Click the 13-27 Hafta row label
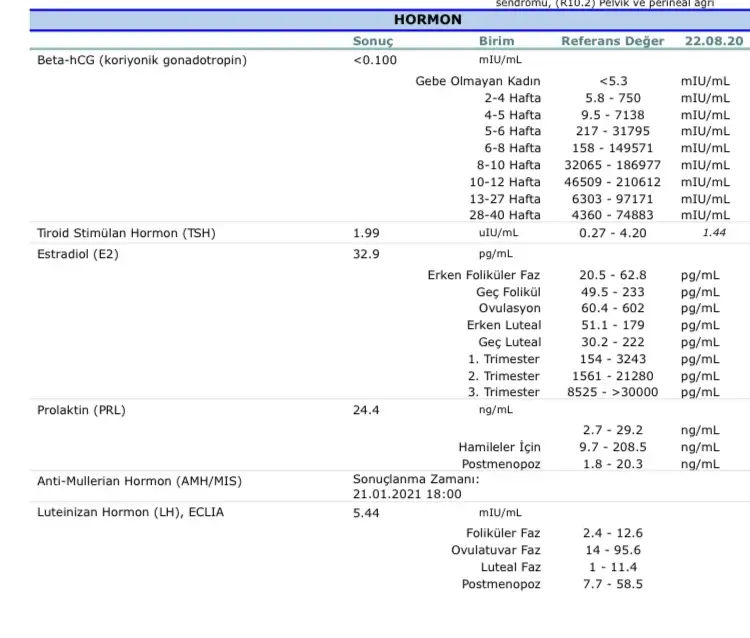 (x=505, y=199)
